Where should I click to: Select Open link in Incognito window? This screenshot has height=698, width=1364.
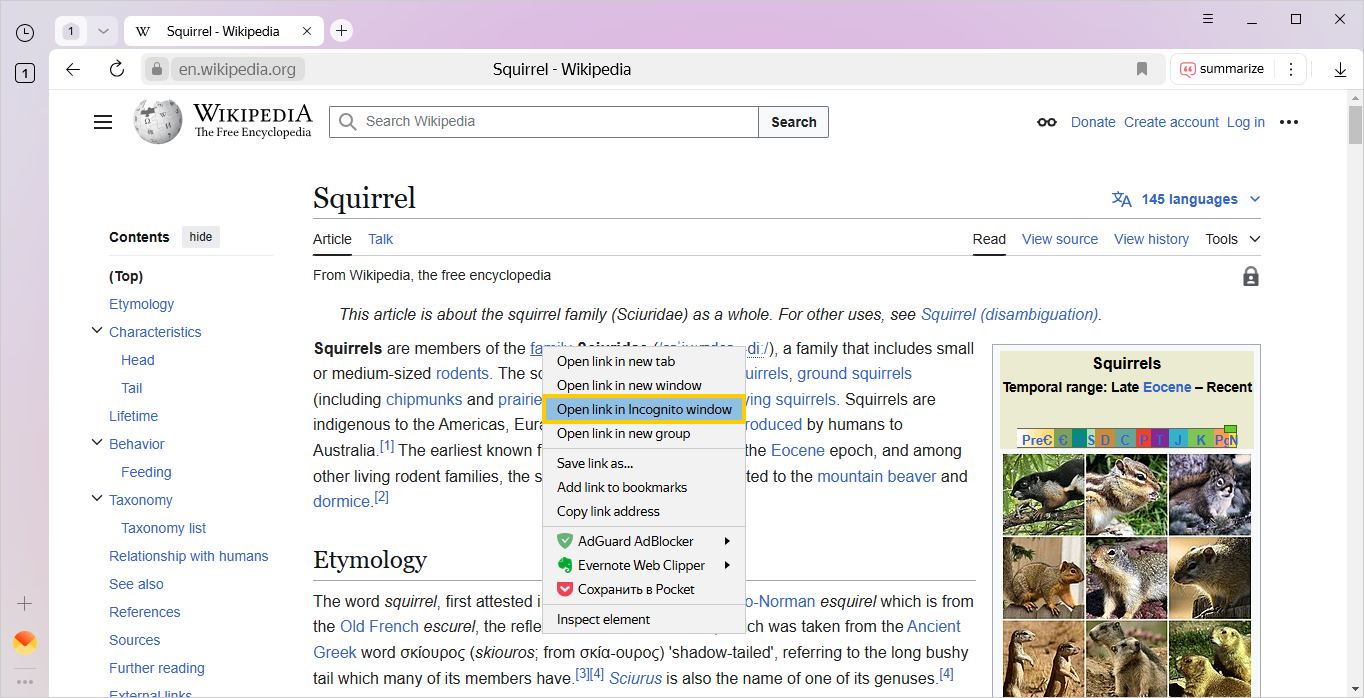pyautogui.click(x=644, y=409)
